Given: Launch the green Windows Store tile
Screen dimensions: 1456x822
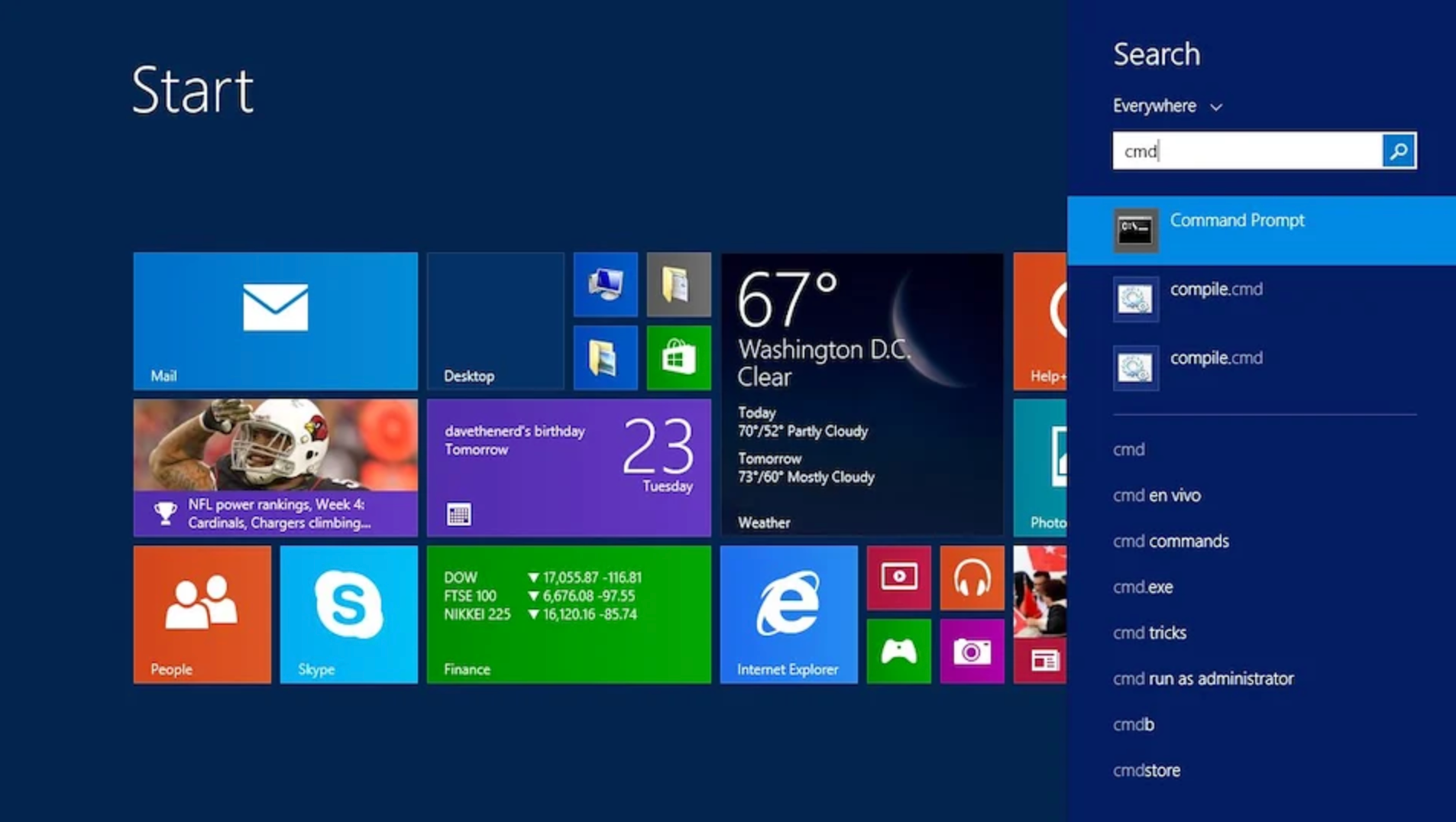Looking at the screenshot, I should click(x=678, y=358).
